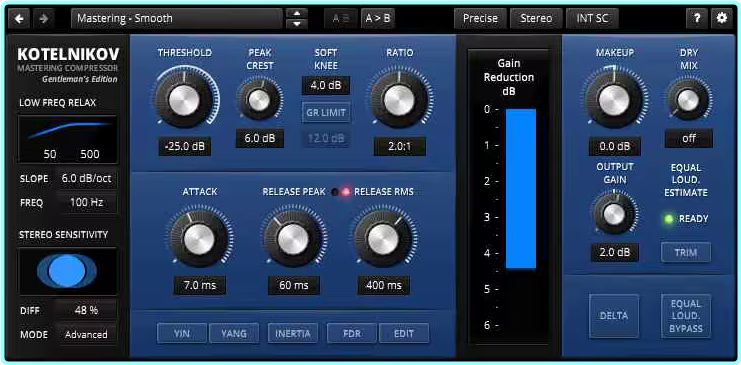Switch the Precise quality mode button
Screen dimensions: 741x365
point(480,18)
